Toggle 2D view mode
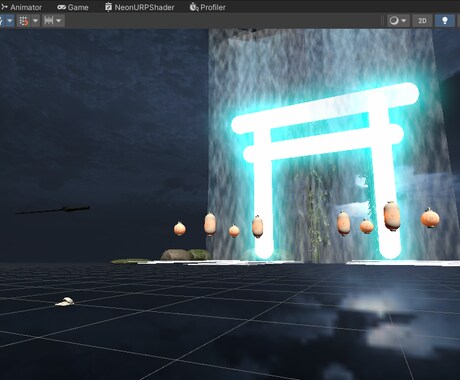Viewport: 460px width, 380px height. tap(422, 21)
